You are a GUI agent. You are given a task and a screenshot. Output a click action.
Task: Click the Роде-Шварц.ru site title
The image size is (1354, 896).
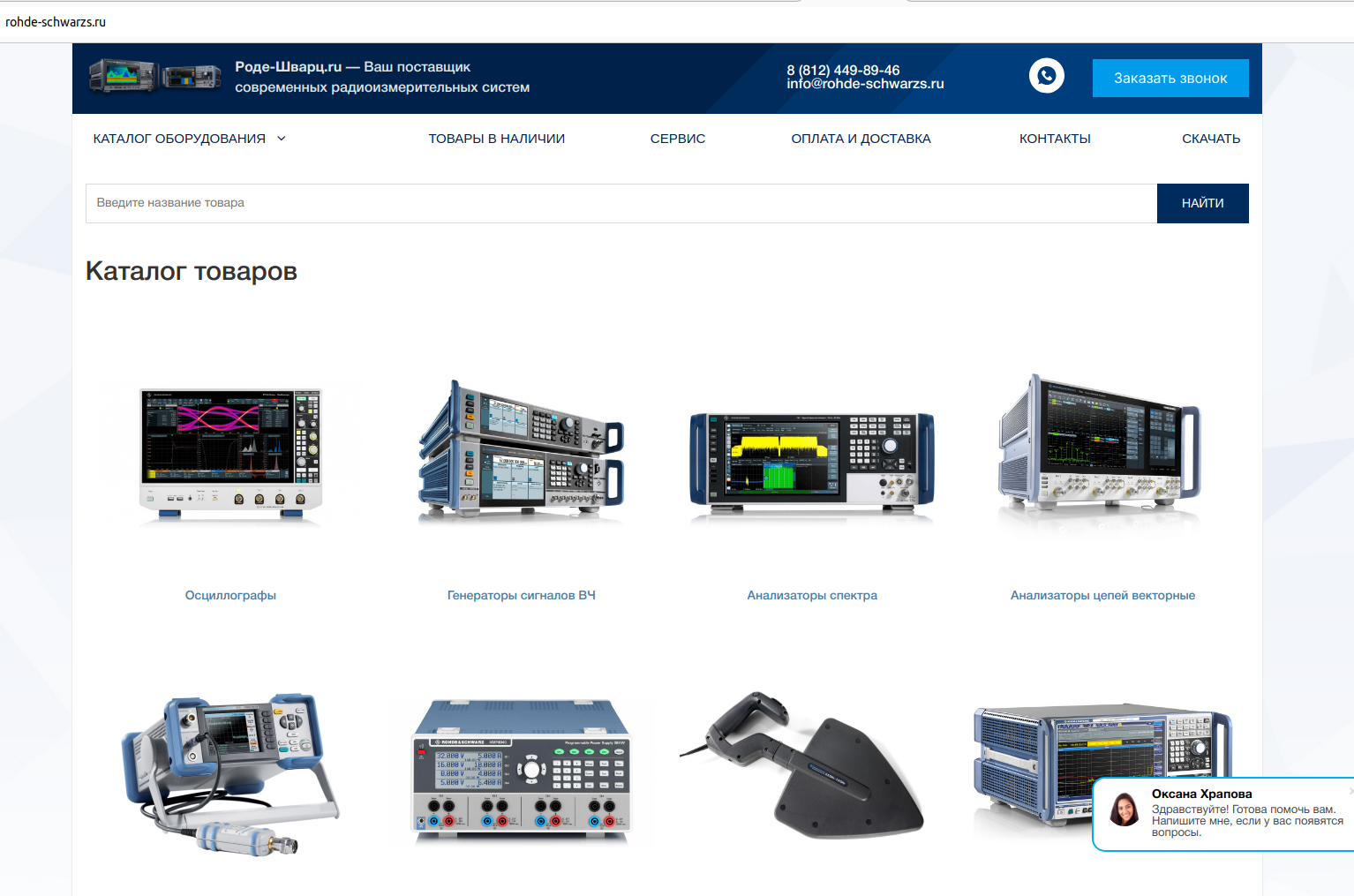(289, 67)
